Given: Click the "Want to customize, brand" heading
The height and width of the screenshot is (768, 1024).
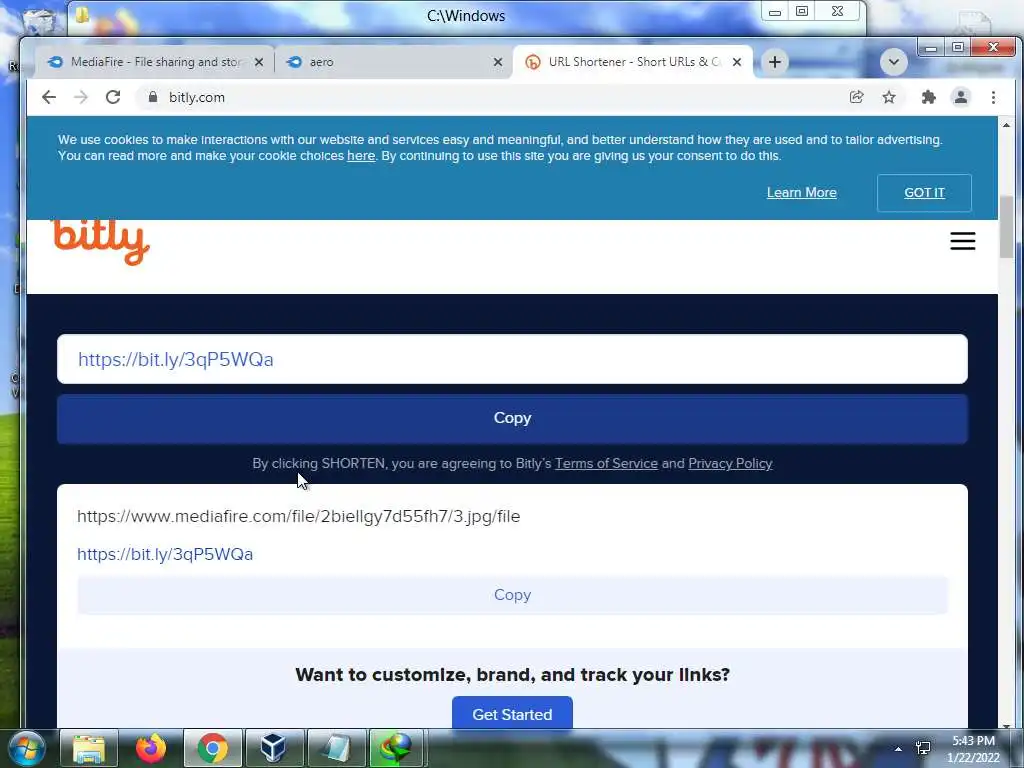Looking at the screenshot, I should pos(512,675).
